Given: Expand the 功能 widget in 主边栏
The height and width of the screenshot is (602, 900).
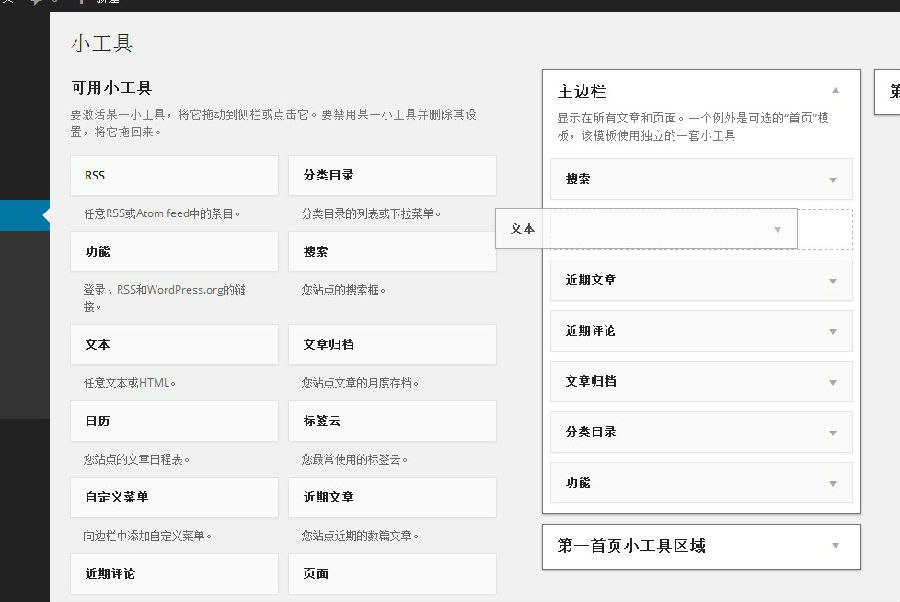Looking at the screenshot, I should point(832,483).
